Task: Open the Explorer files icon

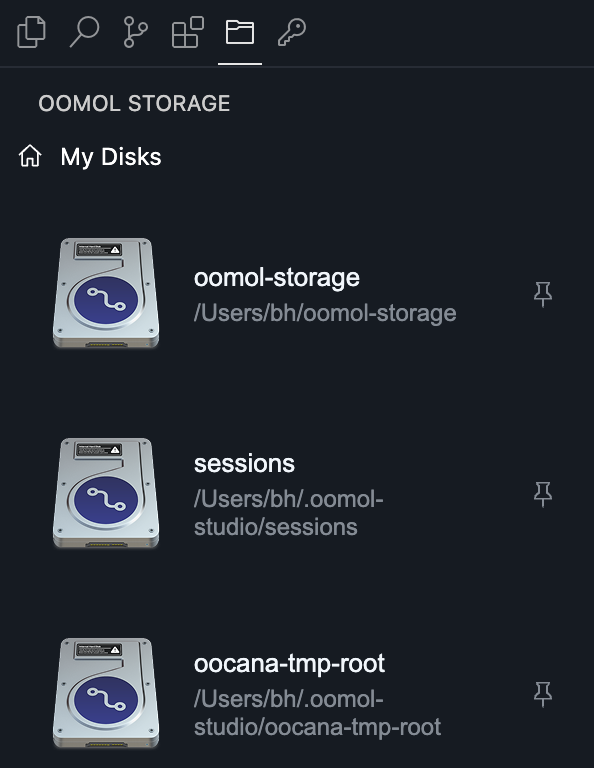Action: click(x=31, y=32)
